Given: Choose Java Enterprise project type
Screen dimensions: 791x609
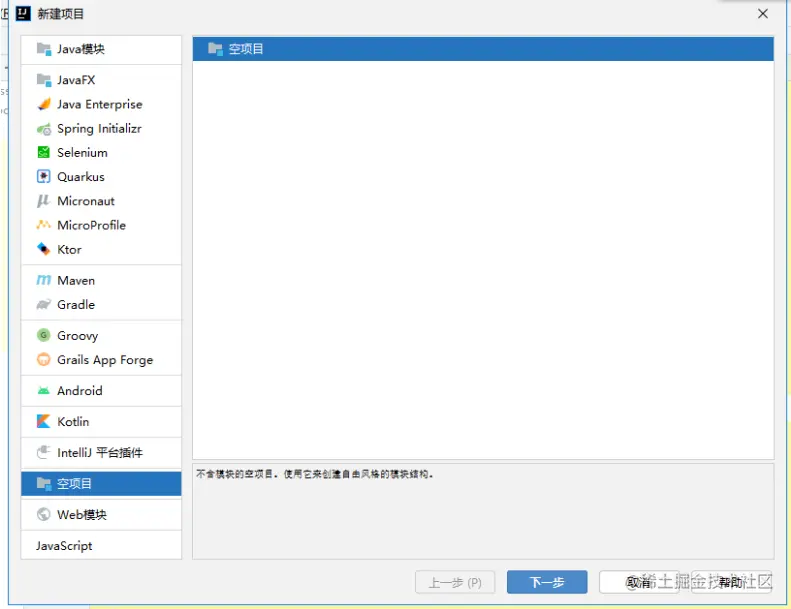Looking at the screenshot, I should pos(101,104).
